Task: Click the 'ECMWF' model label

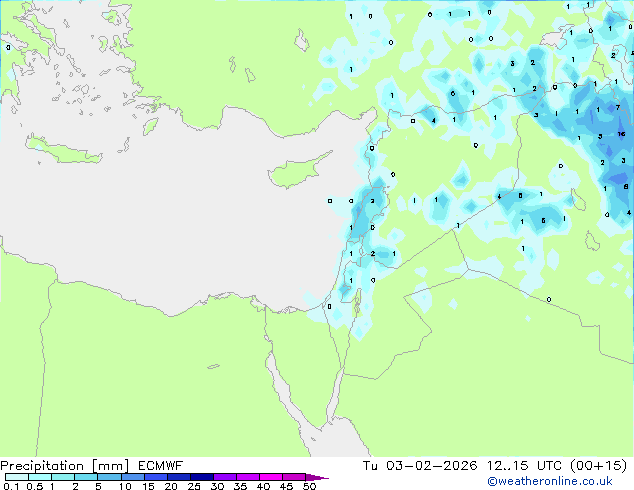Action: coord(160,466)
